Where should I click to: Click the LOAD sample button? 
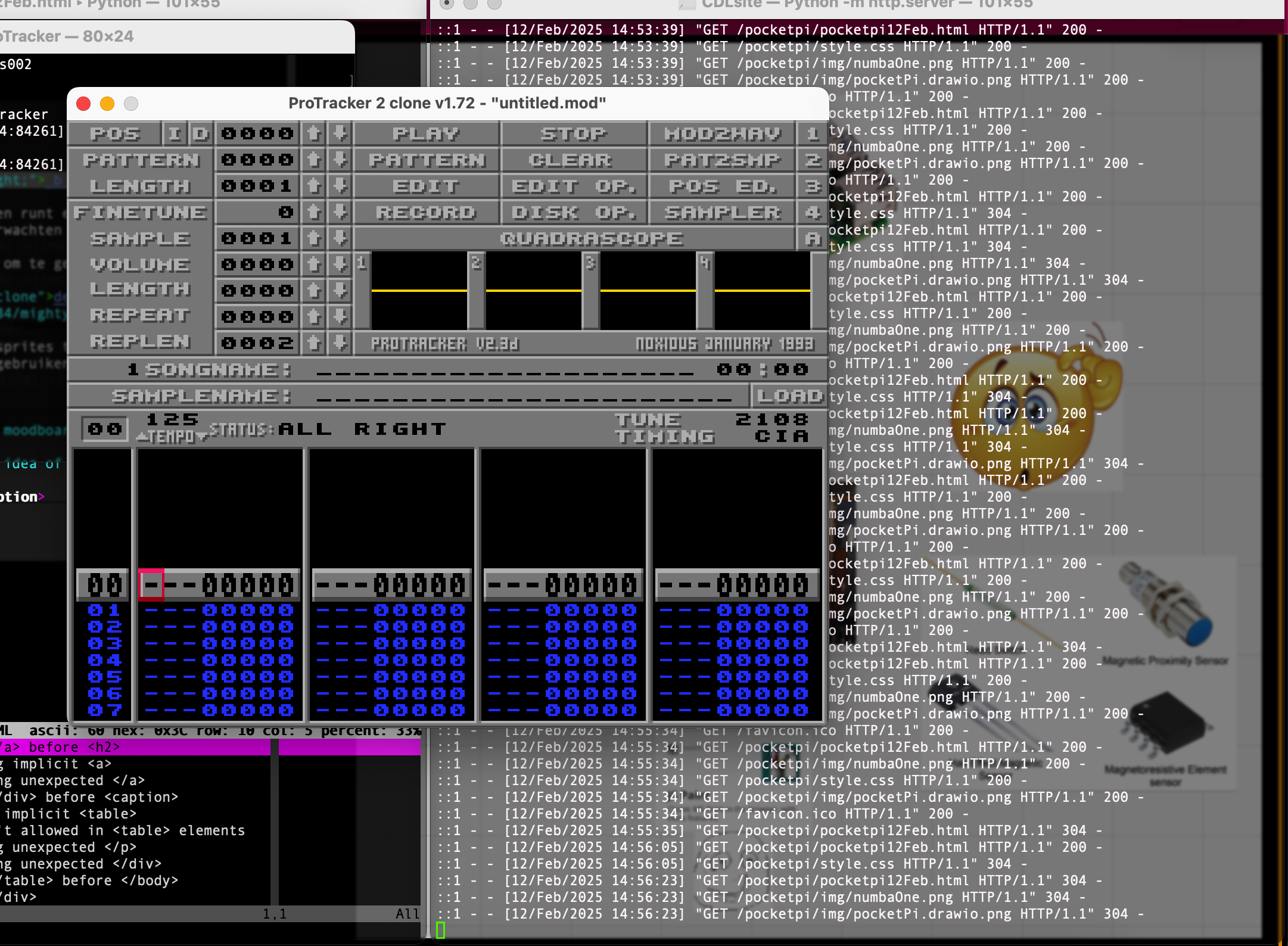pyautogui.click(x=789, y=396)
